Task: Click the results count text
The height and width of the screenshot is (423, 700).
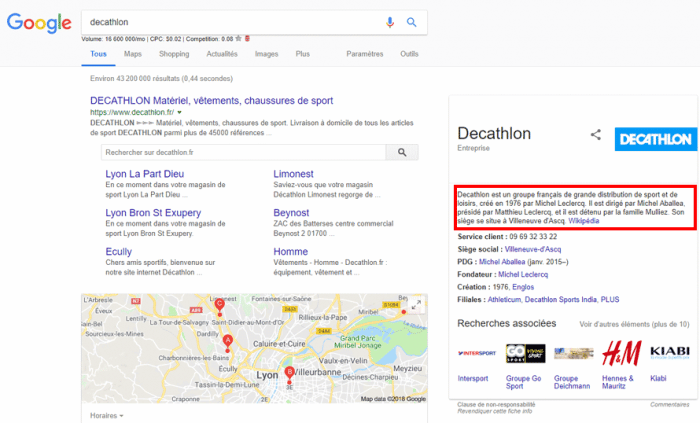Action: coord(161,79)
